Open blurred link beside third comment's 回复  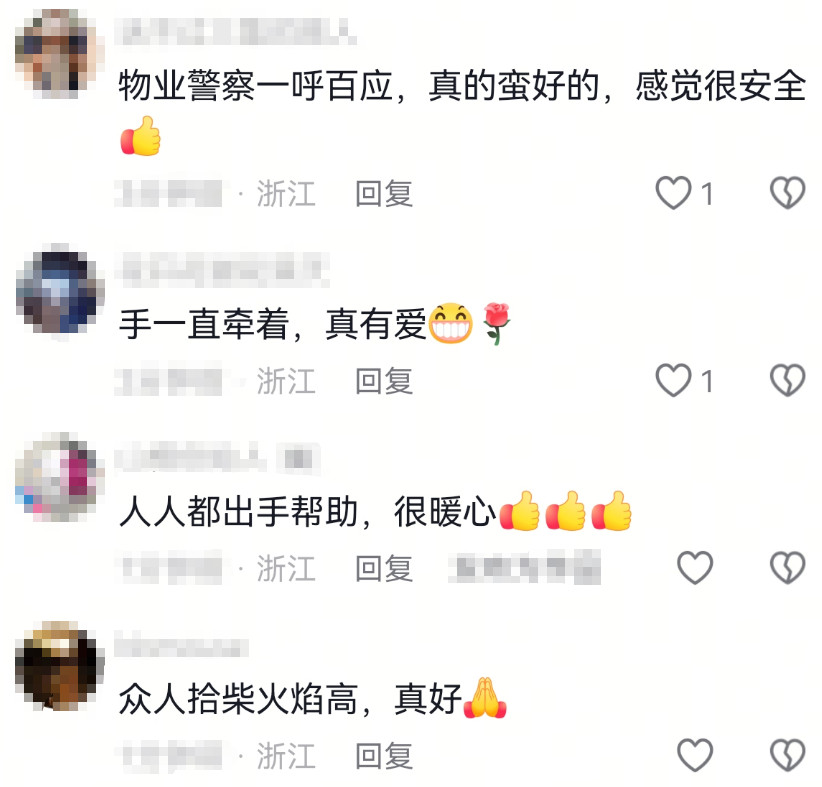[x=524, y=568]
